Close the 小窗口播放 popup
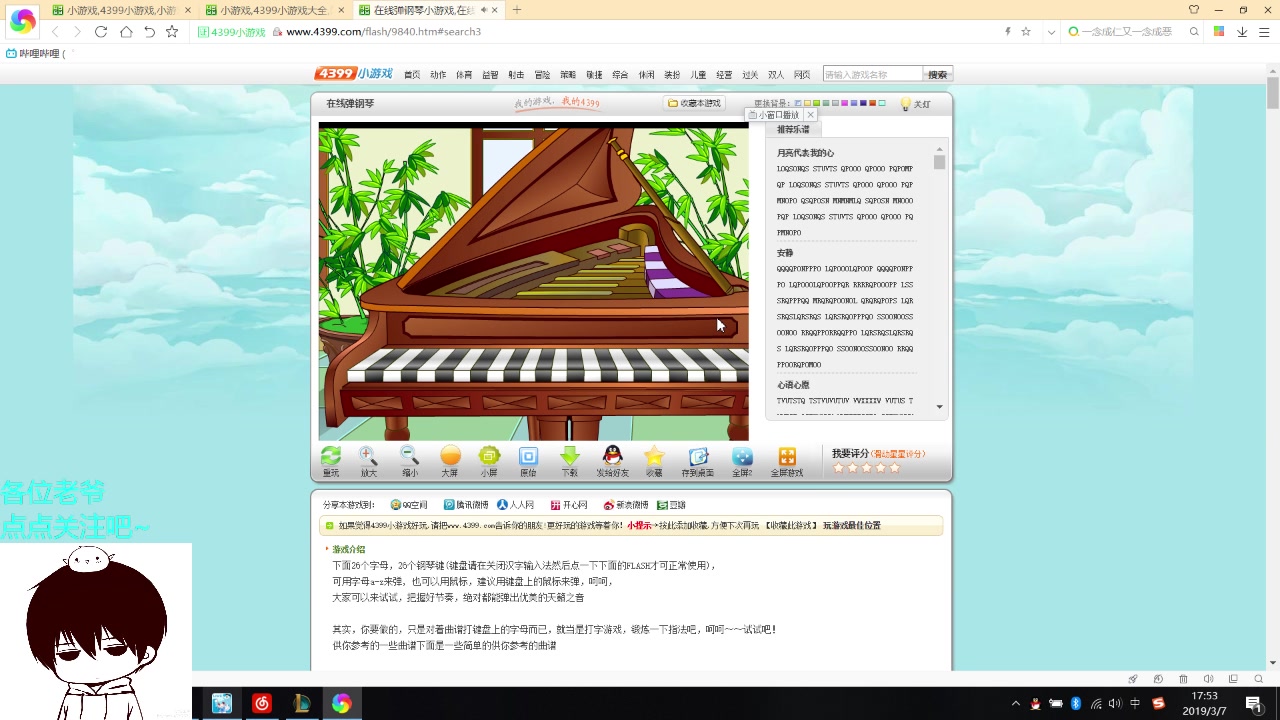Viewport: 1280px width, 720px height. coord(810,115)
